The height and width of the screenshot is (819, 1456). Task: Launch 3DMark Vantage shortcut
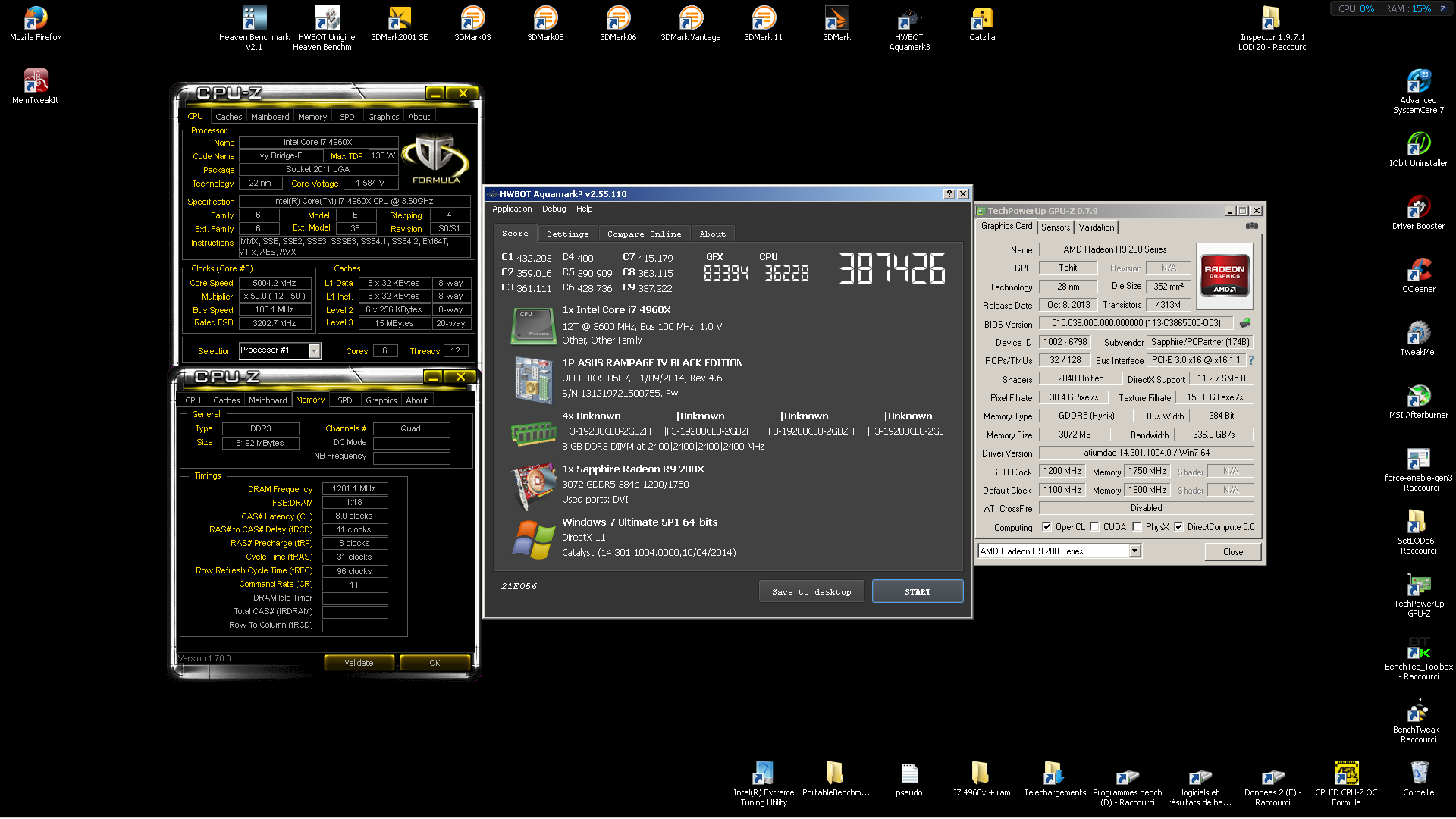(691, 24)
